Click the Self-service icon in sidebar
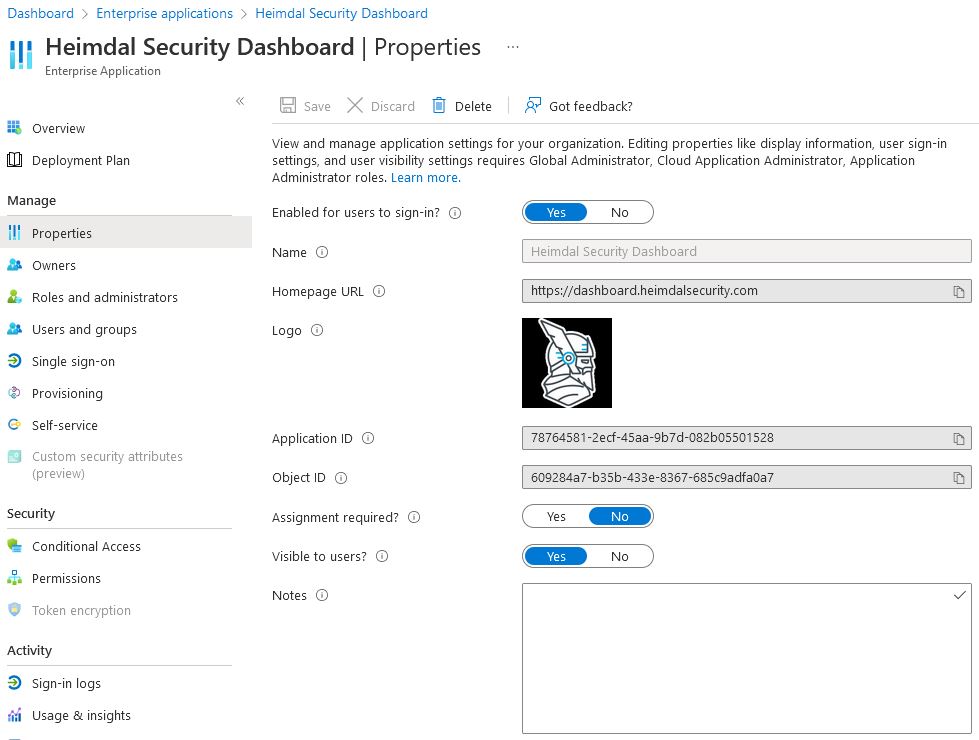The width and height of the screenshot is (979, 740). (x=14, y=425)
